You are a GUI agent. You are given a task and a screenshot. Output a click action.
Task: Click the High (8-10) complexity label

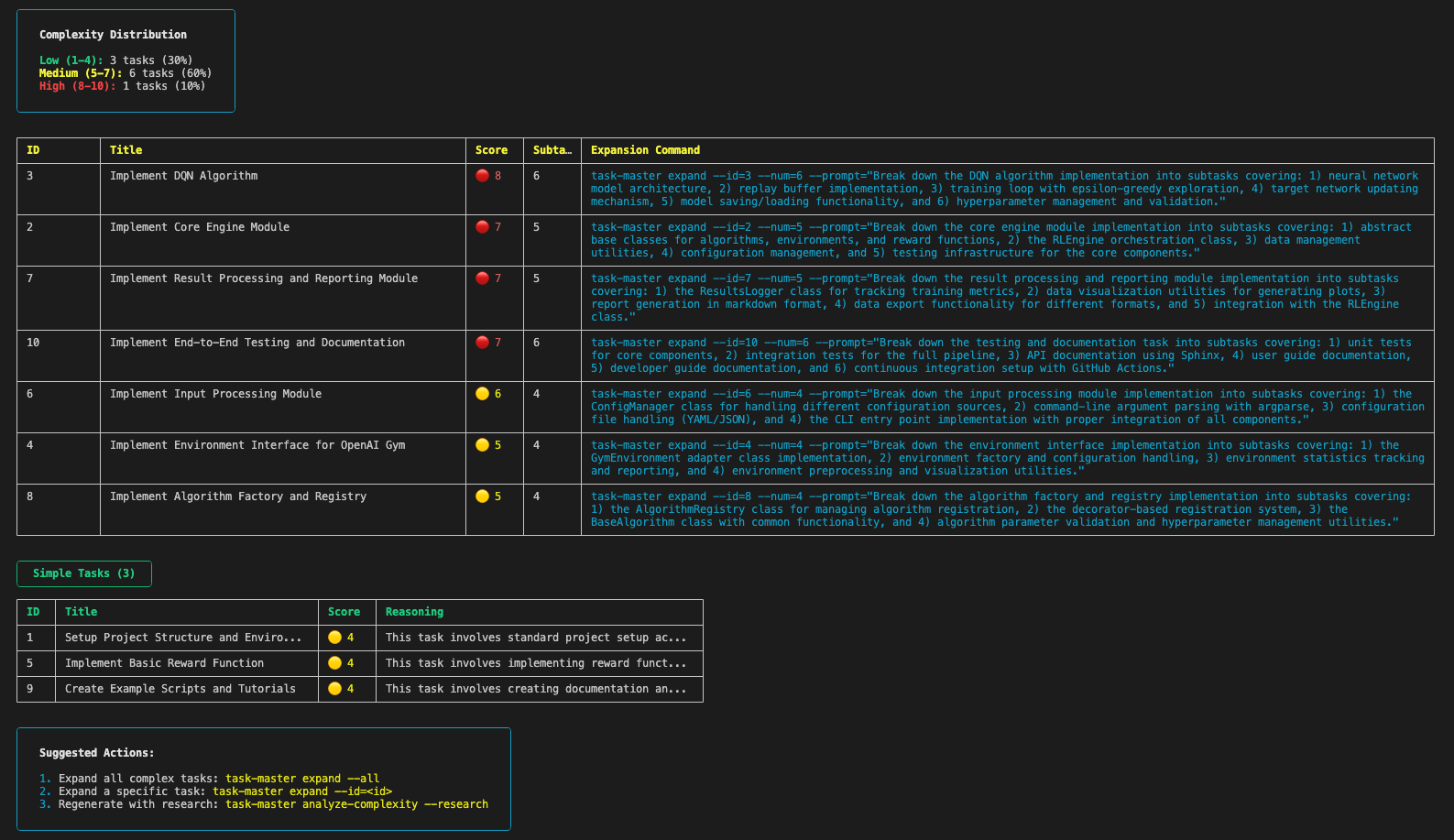pos(77,86)
